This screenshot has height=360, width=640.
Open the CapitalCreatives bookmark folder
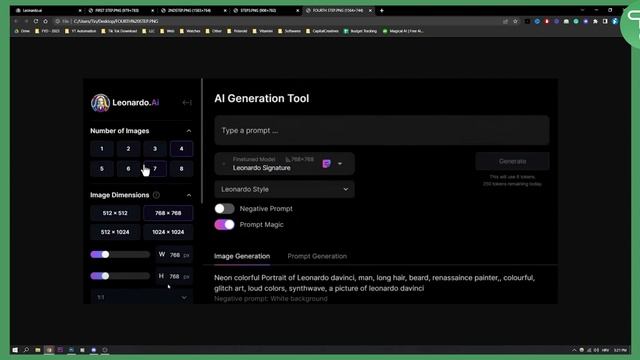[322, 31]
